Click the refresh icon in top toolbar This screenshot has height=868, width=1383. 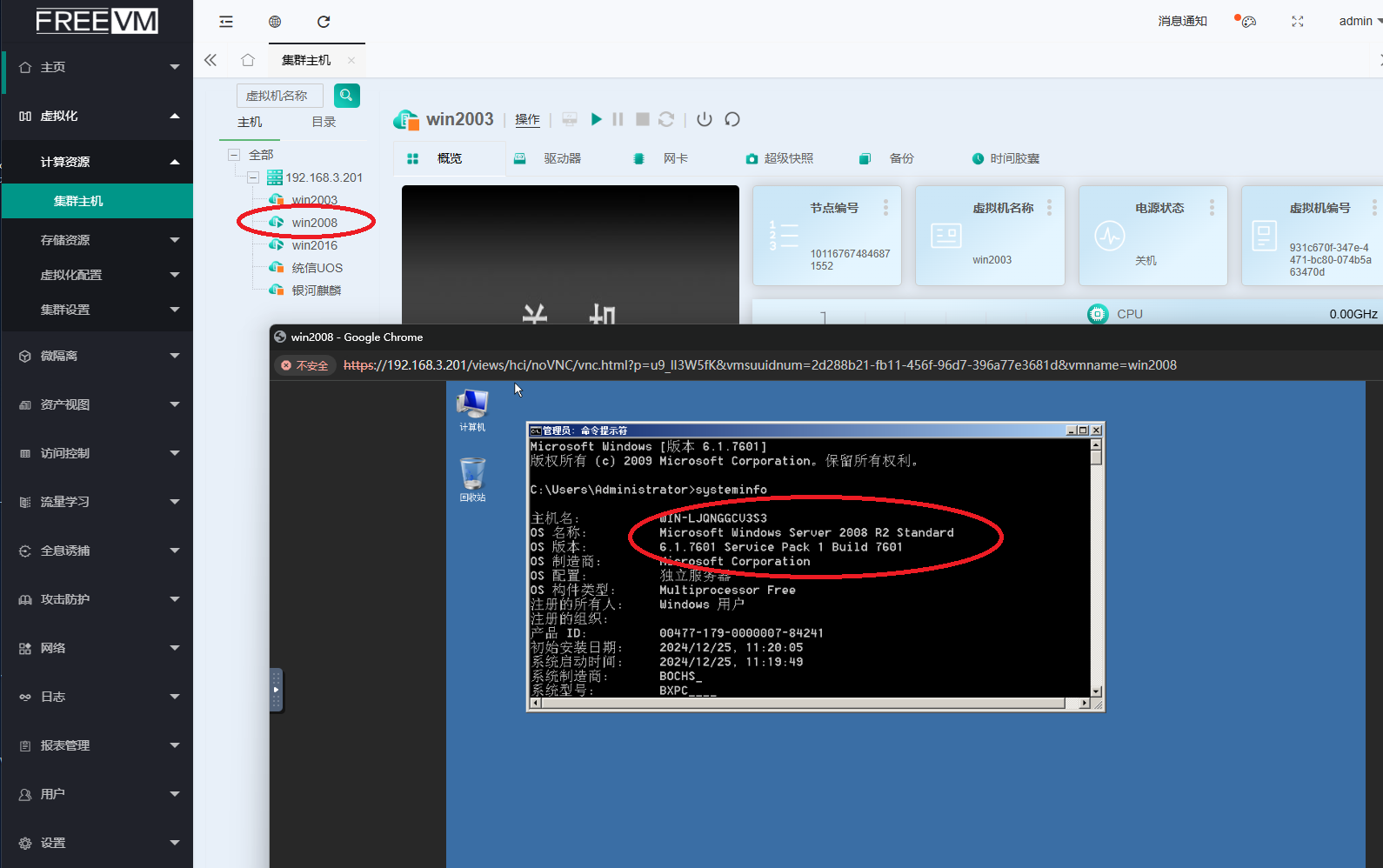(x=324, y=22)
